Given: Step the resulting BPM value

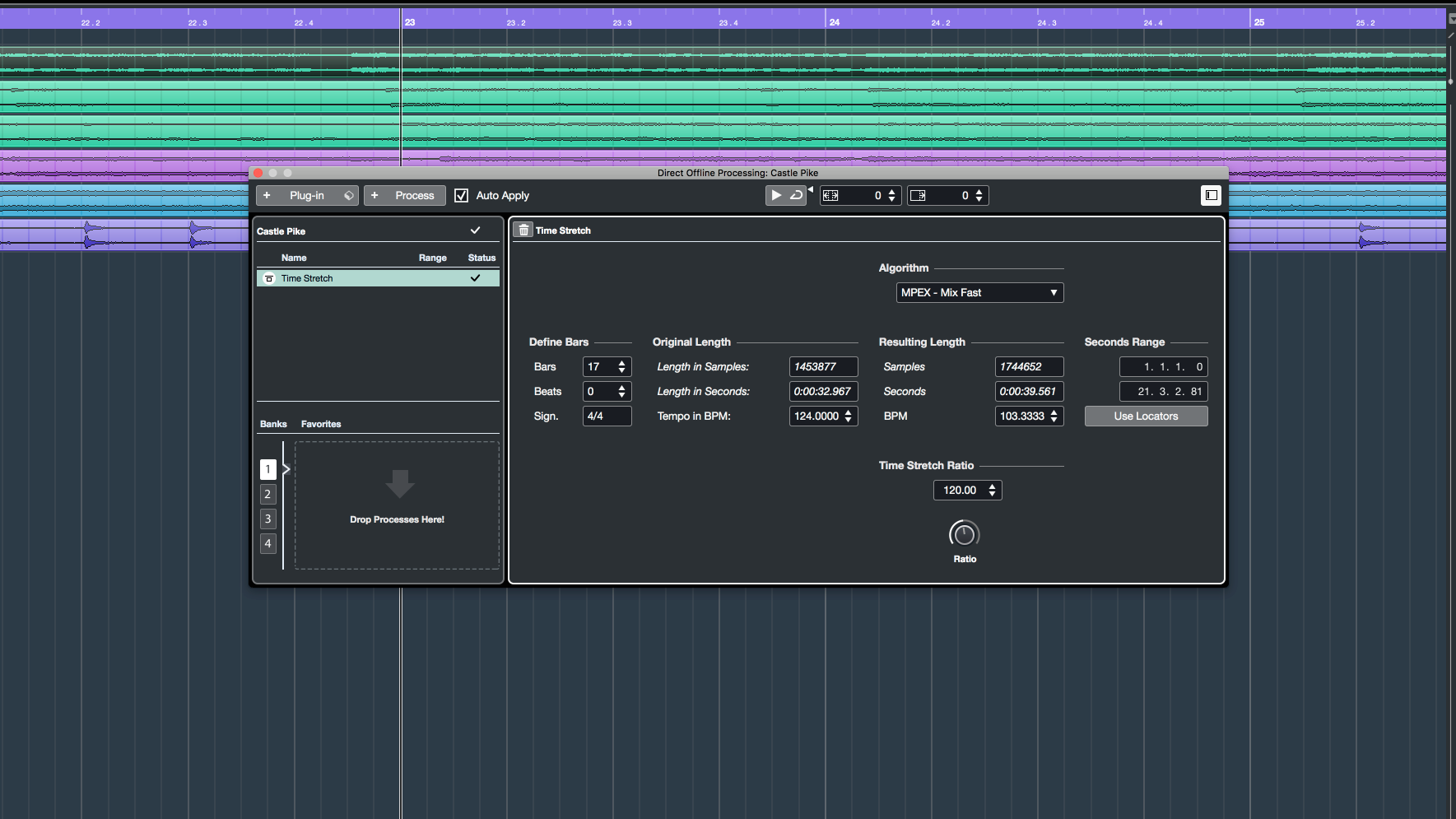Looking at the screenshot, I should tap(1054, 416).
